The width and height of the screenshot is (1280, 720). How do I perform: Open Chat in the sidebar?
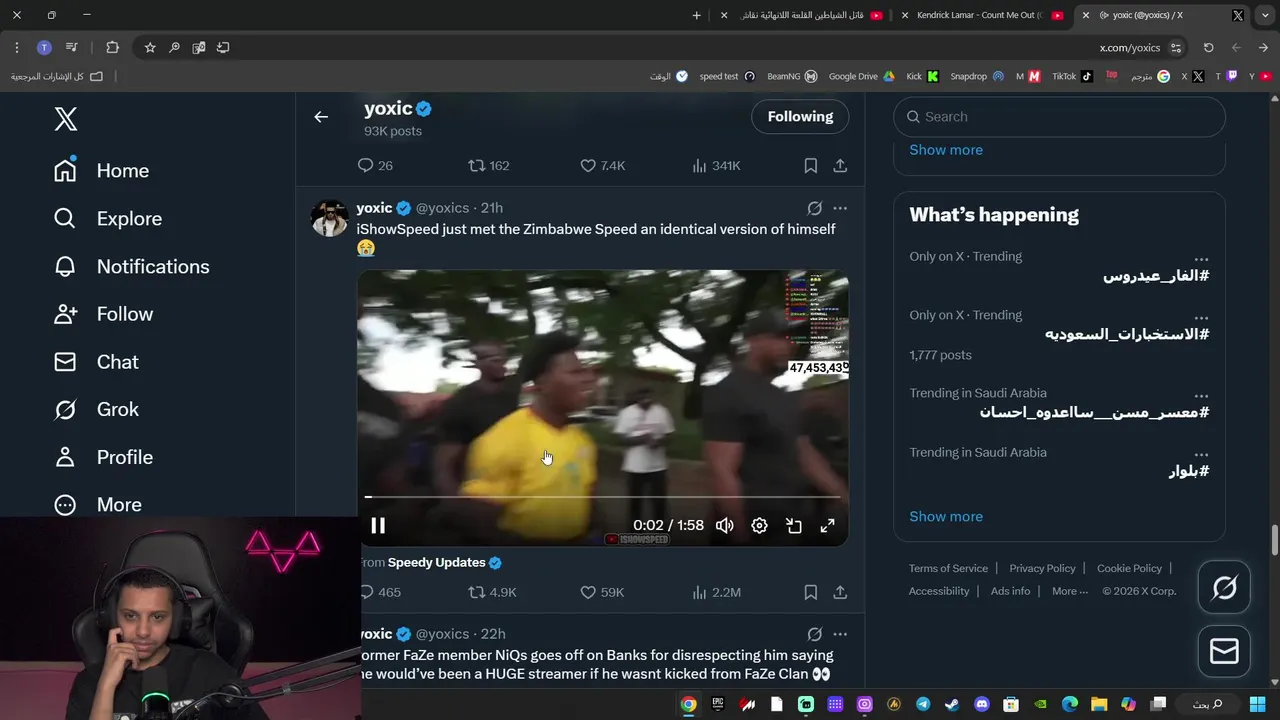tap(96, 362)
